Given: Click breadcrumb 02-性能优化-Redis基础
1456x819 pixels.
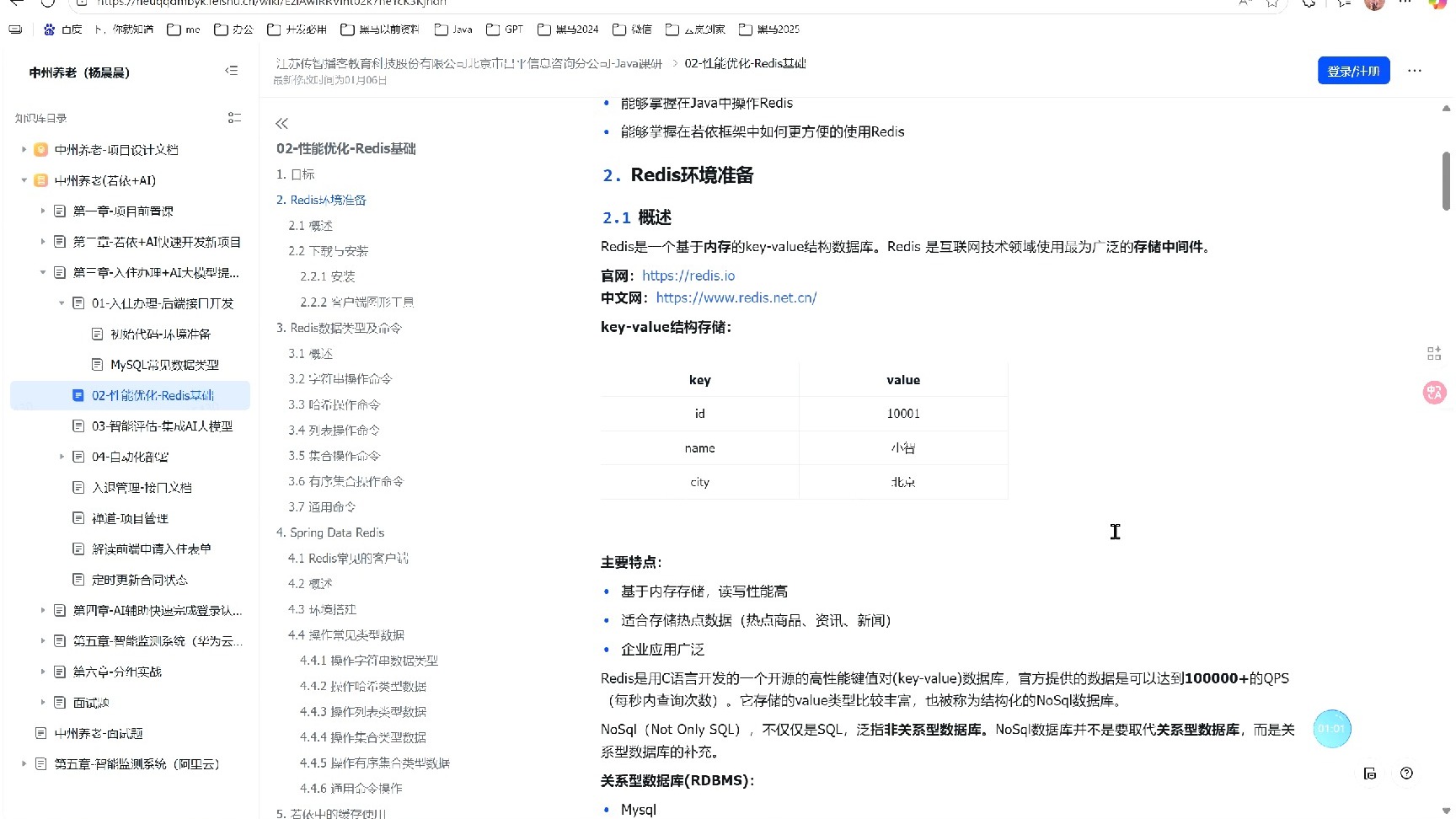Looking at the screenshot, I should point(745,64).
